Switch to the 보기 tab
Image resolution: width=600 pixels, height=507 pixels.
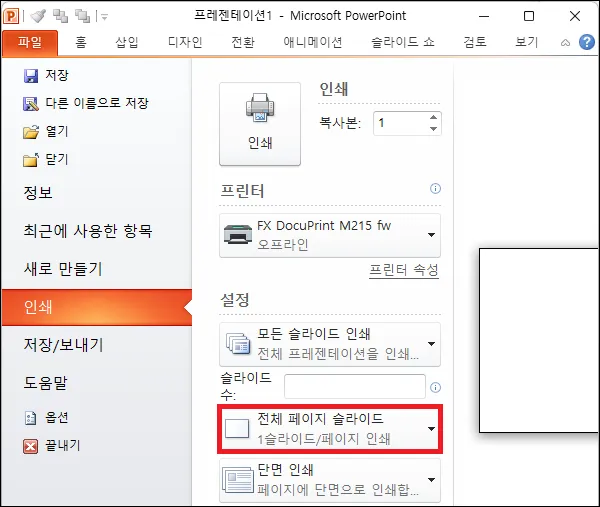point(527,42)
